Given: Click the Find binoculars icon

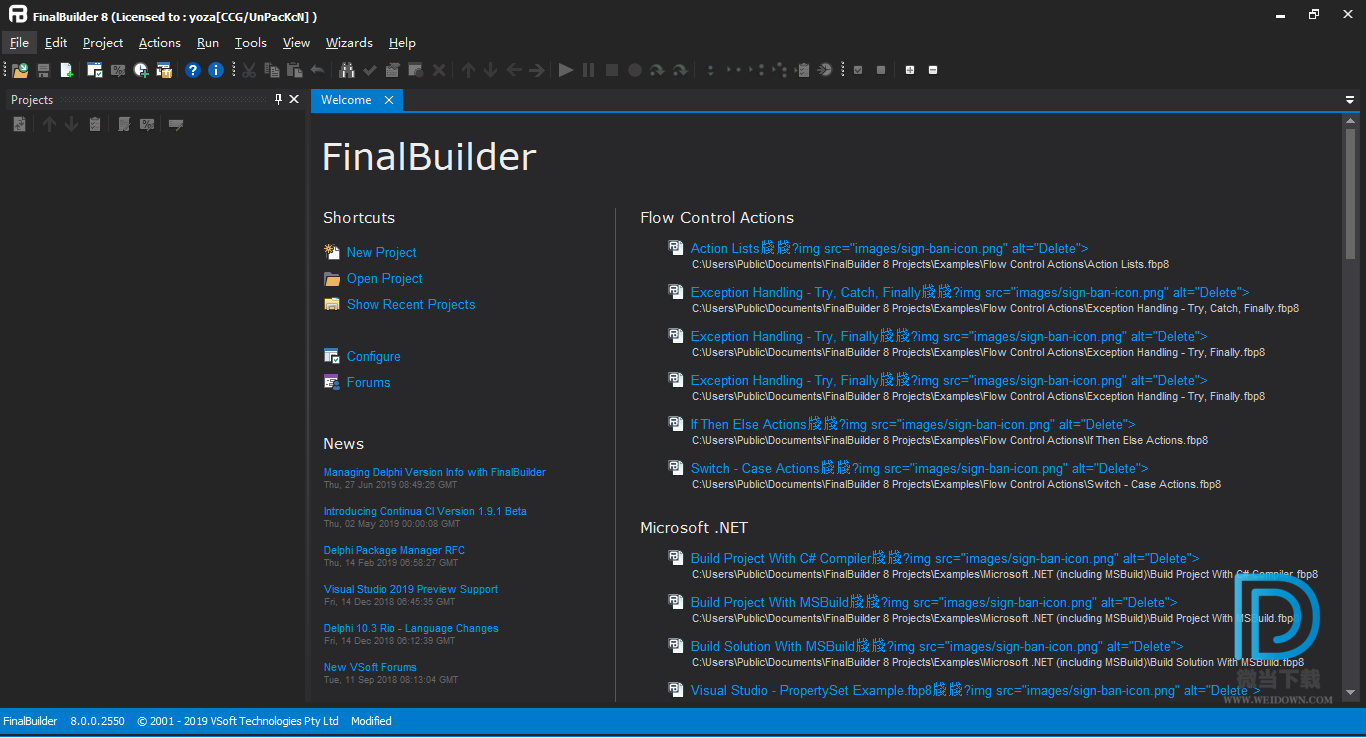Looking at the screenshot, I should pos(347,70).
